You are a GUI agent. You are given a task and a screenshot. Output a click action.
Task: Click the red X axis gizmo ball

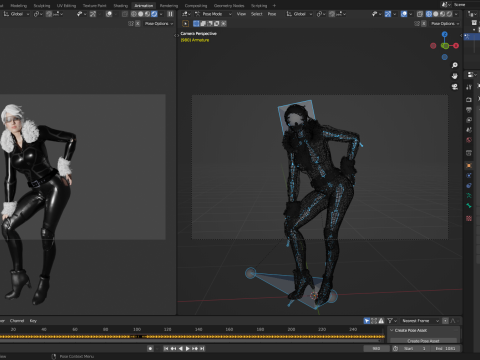tap(456, 46)
